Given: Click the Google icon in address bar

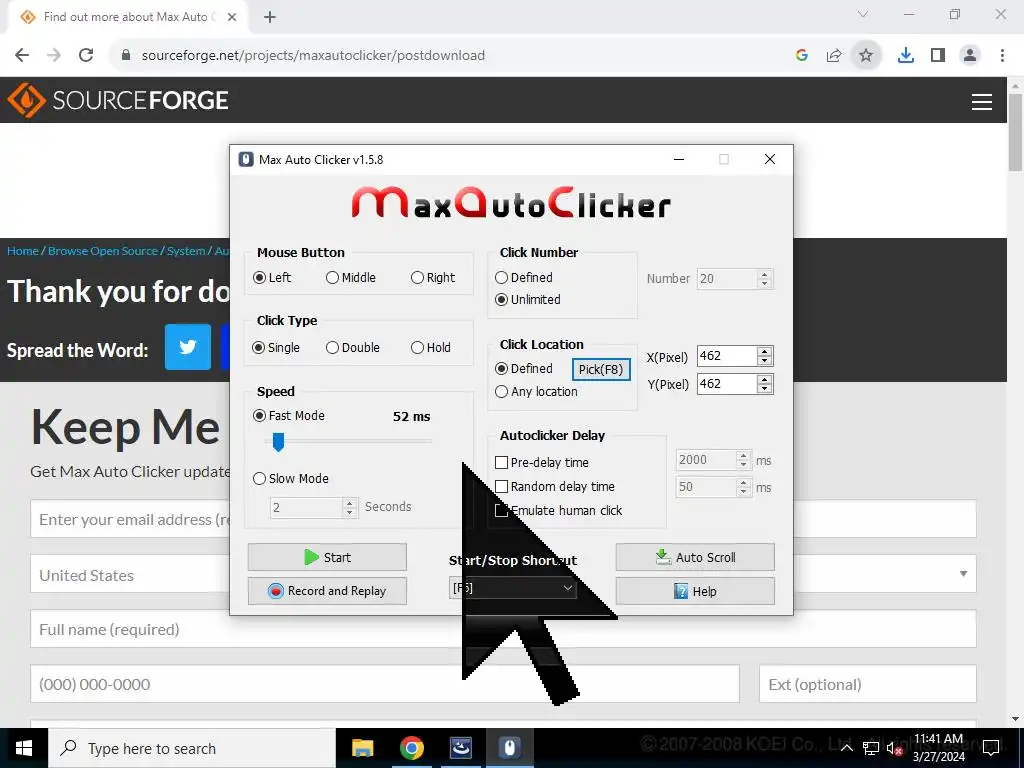Looking at the screenshot, I should tap(802, 56).
